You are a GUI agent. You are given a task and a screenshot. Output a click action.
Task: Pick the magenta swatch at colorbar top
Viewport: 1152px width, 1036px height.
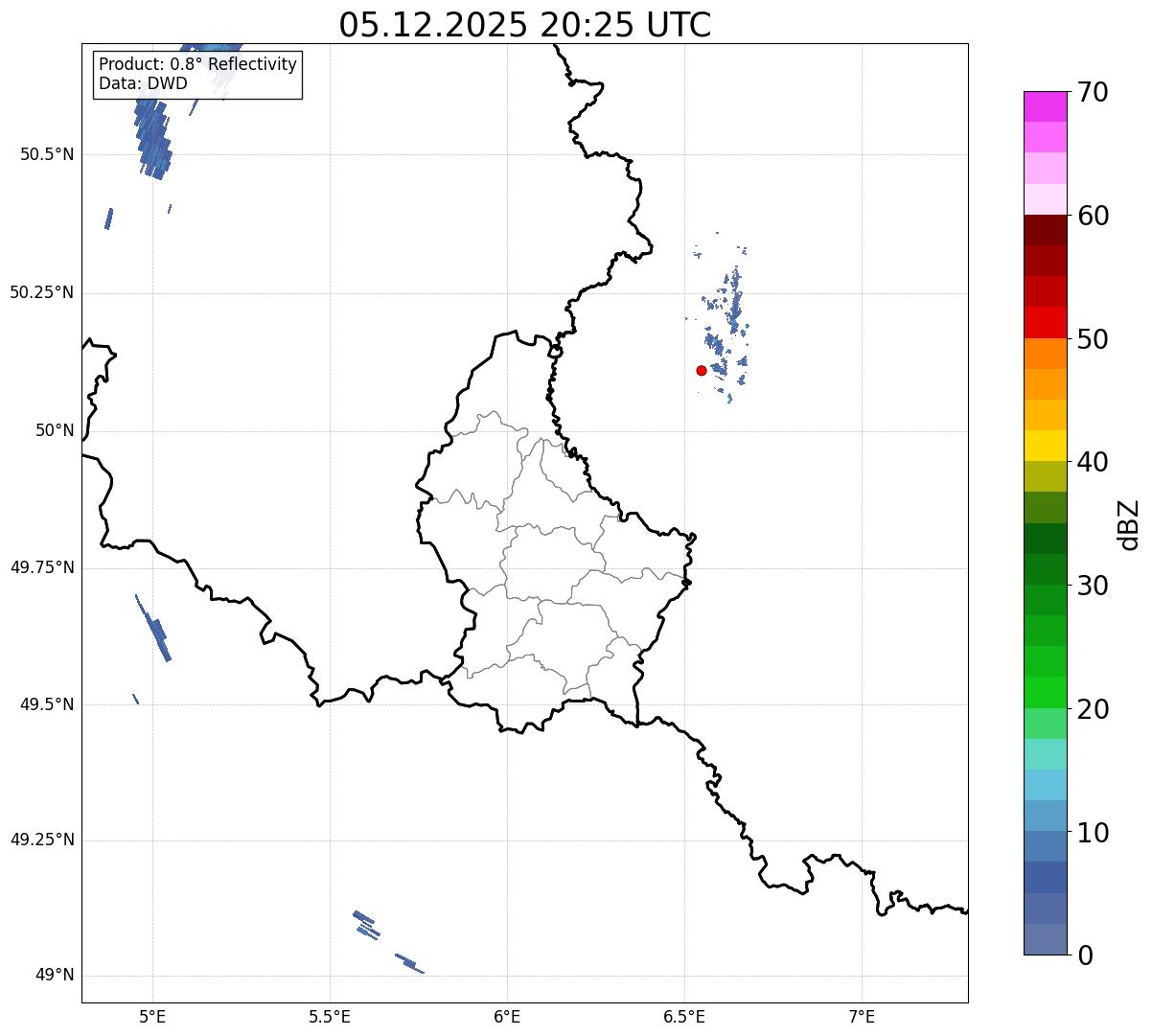click(x=1045, y=106)
